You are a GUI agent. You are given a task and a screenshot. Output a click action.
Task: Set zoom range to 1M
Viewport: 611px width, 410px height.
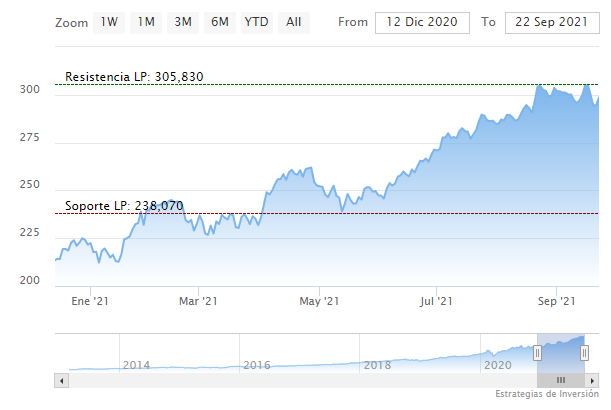[146, 22]
